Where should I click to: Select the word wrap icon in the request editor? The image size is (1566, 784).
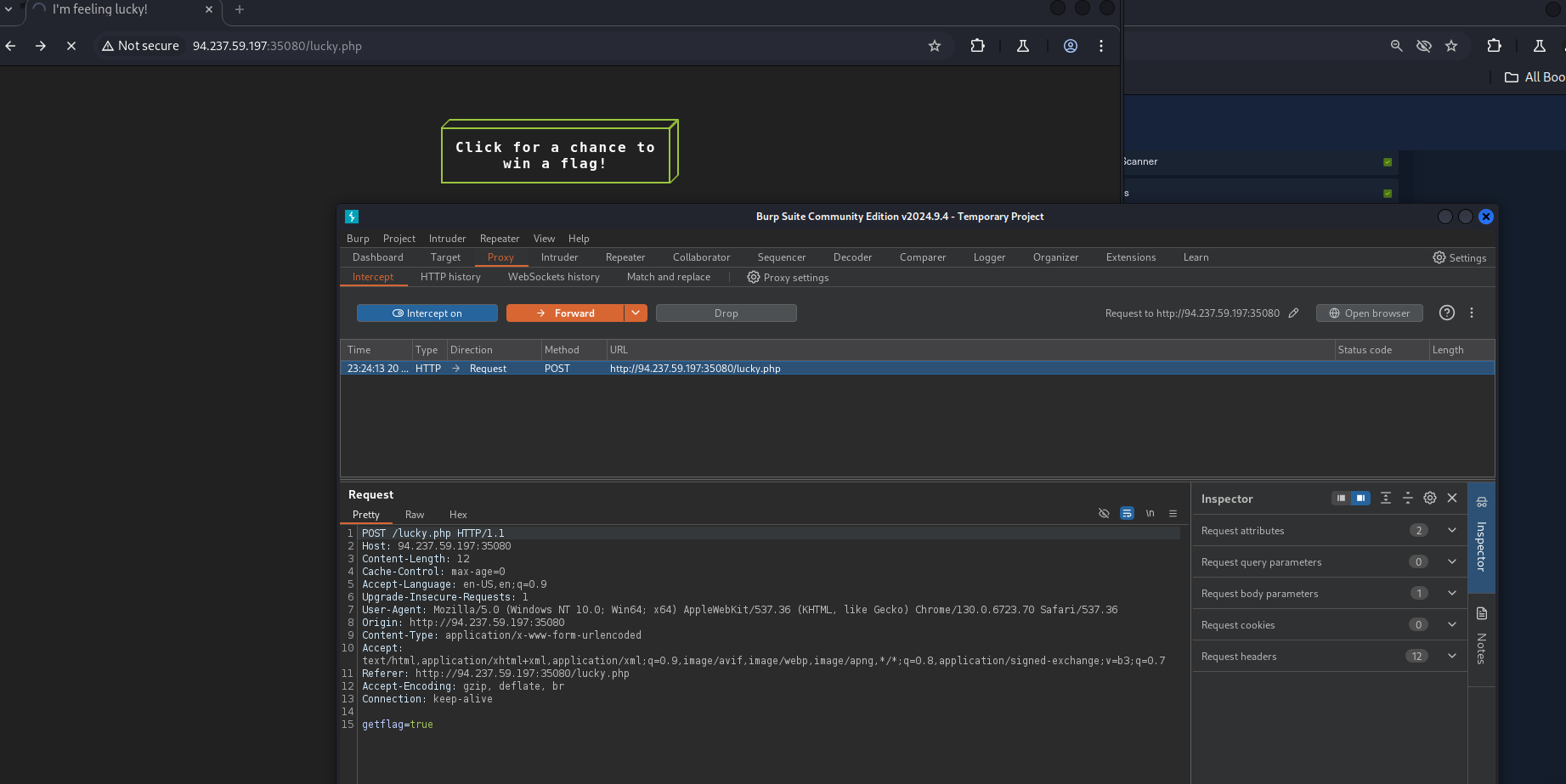point(1127,513)
